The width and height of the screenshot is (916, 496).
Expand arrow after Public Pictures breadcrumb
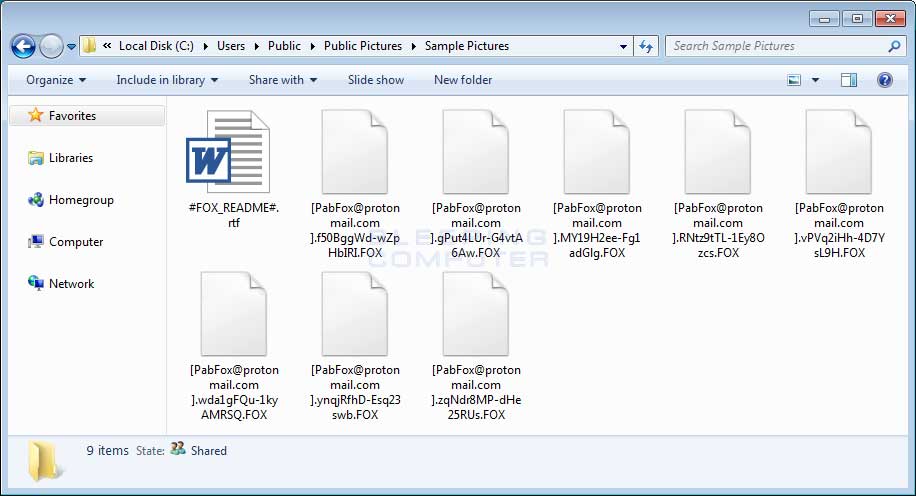tap(414, 46)
